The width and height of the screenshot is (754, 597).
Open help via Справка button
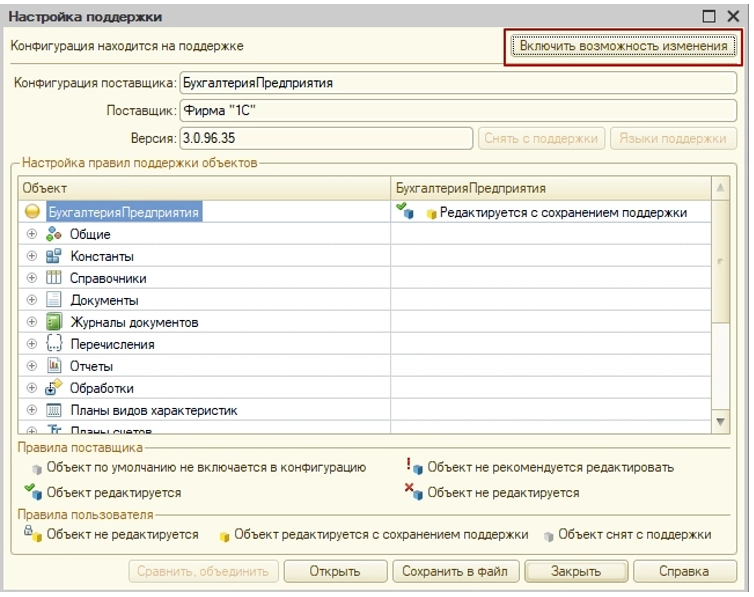[x=684, y=571]
